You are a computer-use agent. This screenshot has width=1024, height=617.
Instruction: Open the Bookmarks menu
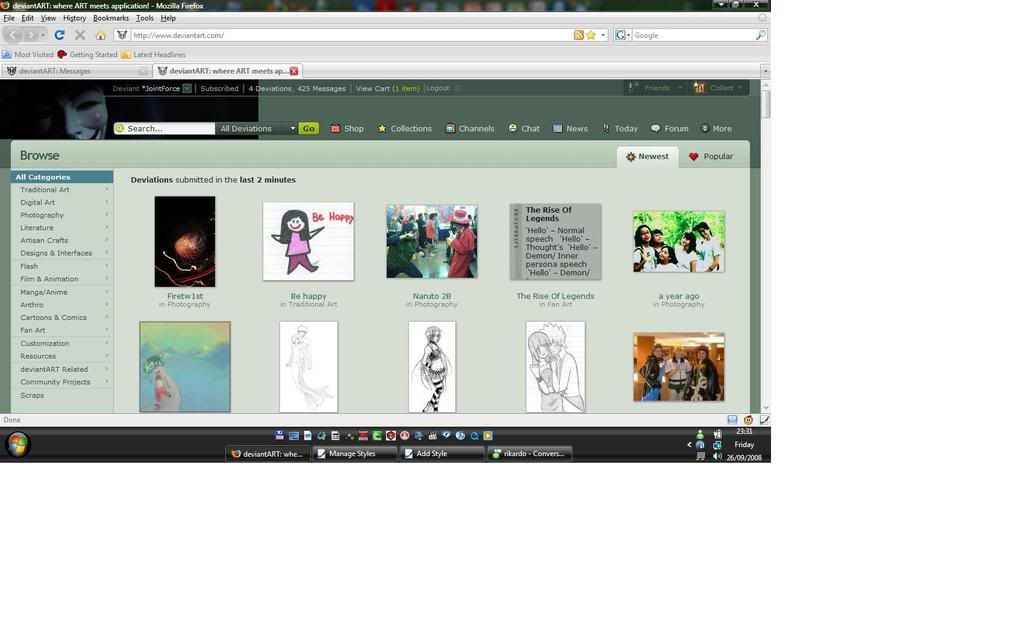(x=110, y=18)
